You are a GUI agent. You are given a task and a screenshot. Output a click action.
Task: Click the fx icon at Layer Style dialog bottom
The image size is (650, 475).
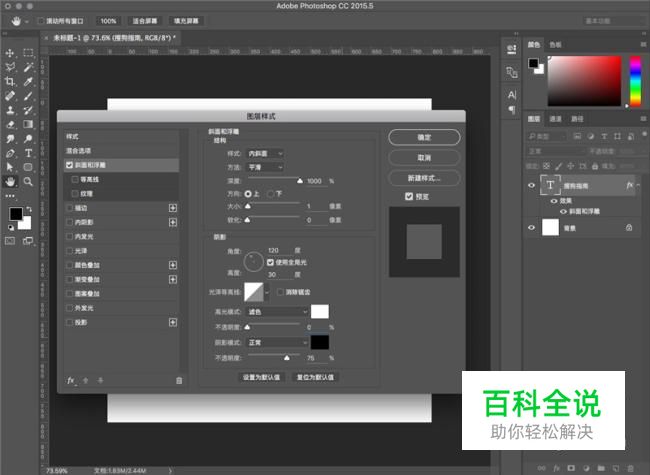pos(71,380)
